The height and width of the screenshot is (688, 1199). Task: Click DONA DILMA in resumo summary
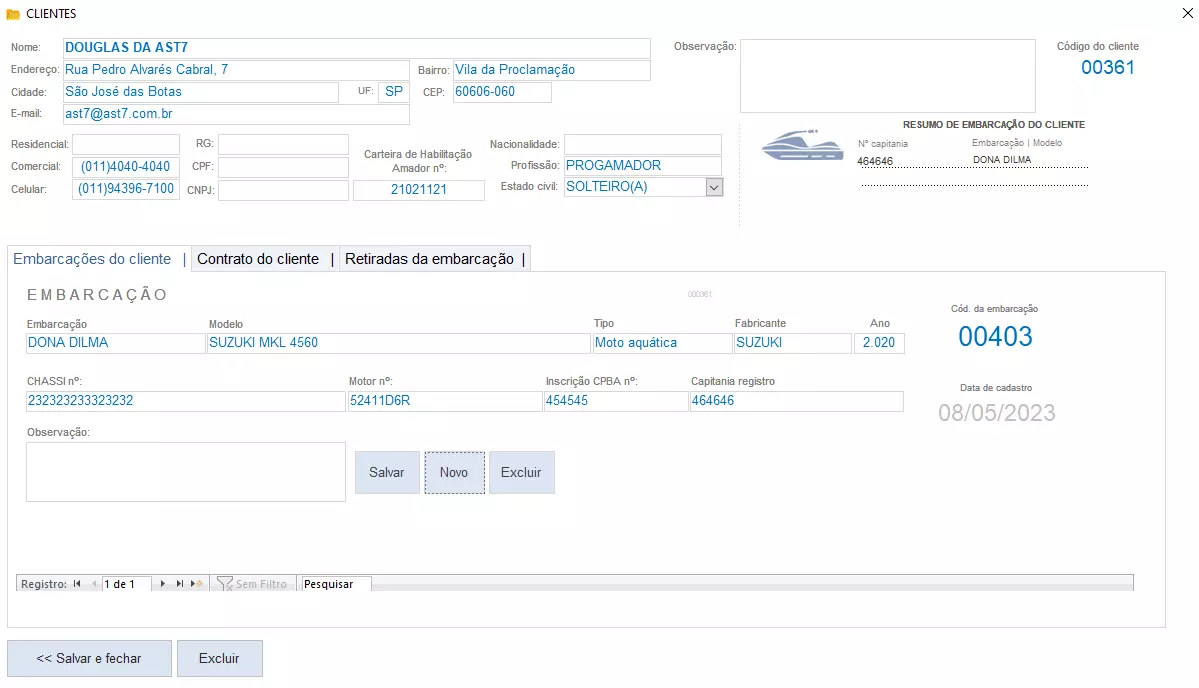tap(1002, 160)
